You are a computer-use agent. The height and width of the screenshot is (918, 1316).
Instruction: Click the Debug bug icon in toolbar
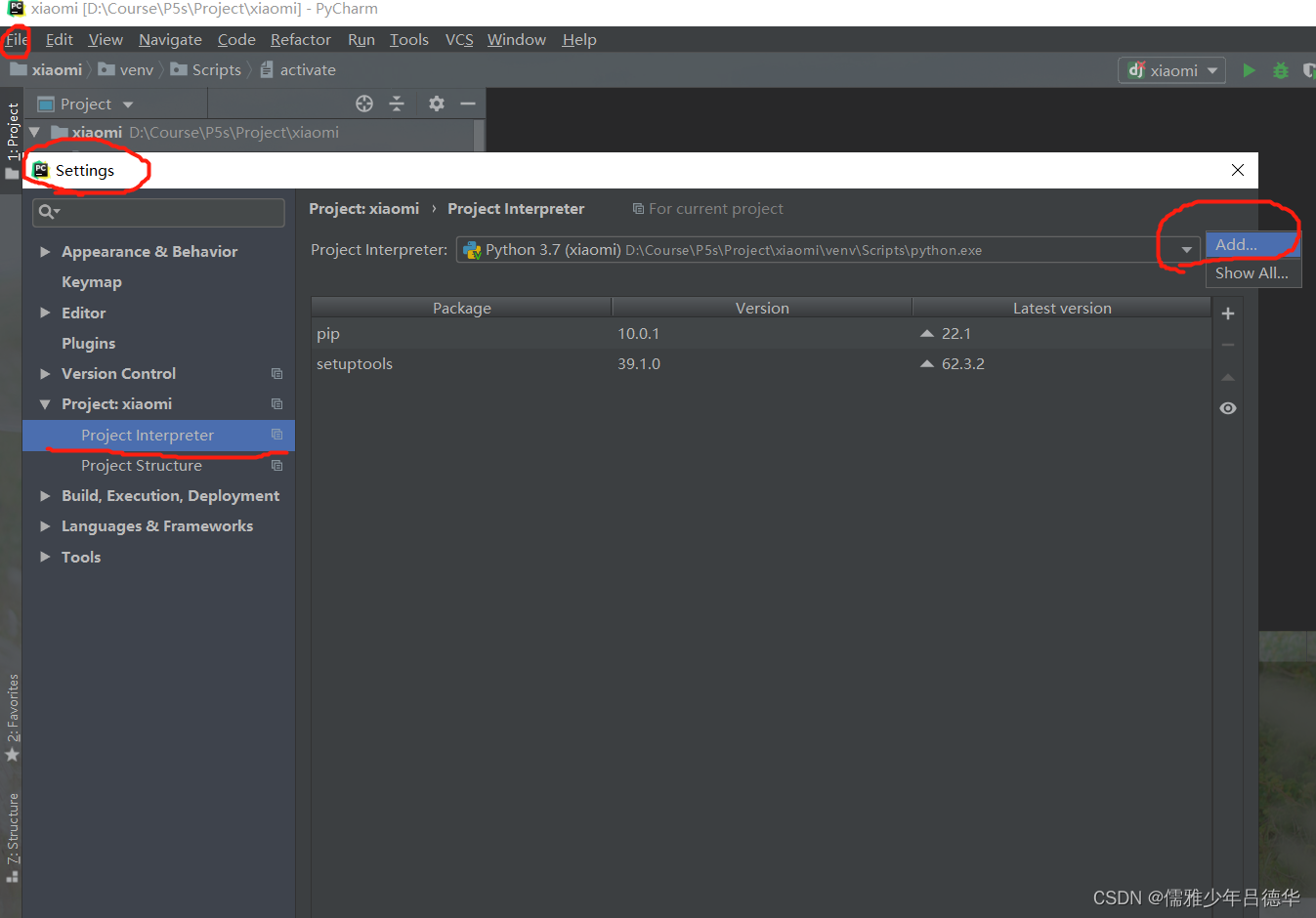point(1281,70)
